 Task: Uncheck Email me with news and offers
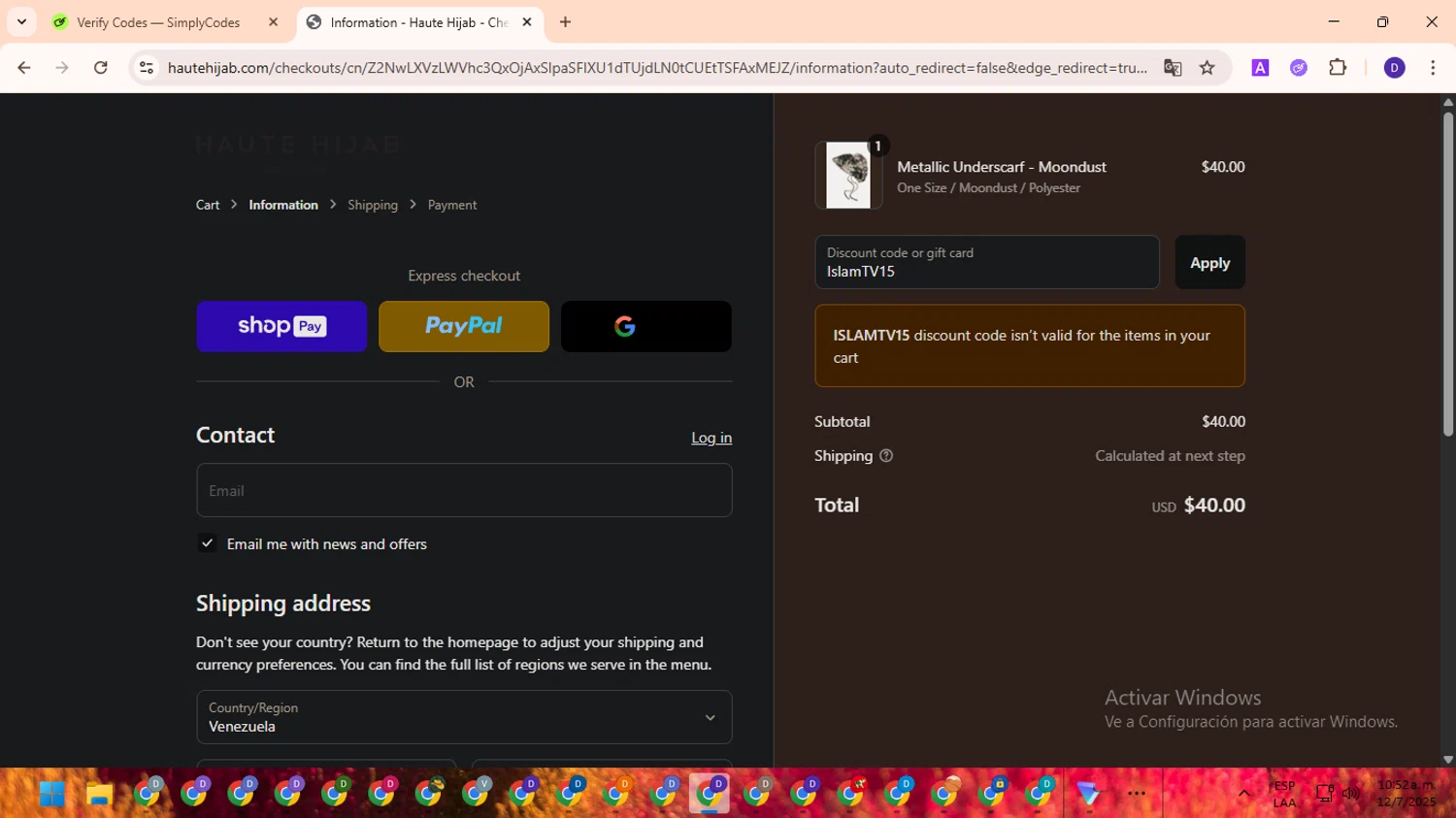tap(207, 543)
